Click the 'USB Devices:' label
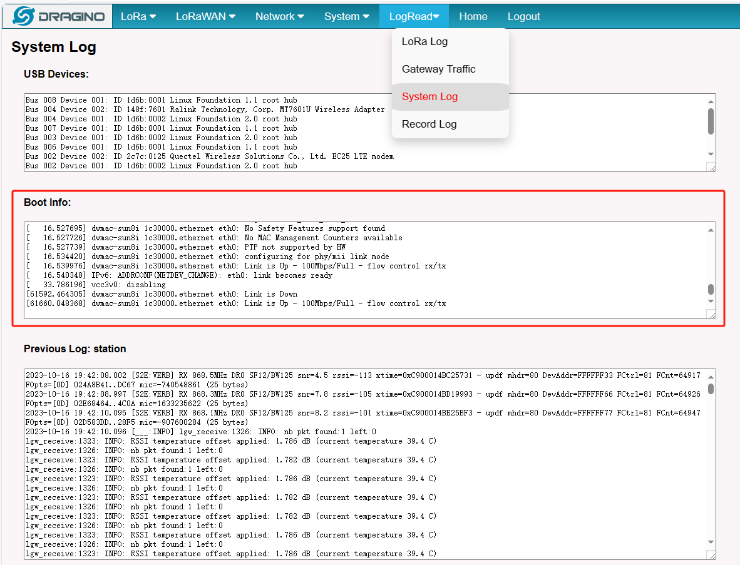 click(x=56, y=74)
